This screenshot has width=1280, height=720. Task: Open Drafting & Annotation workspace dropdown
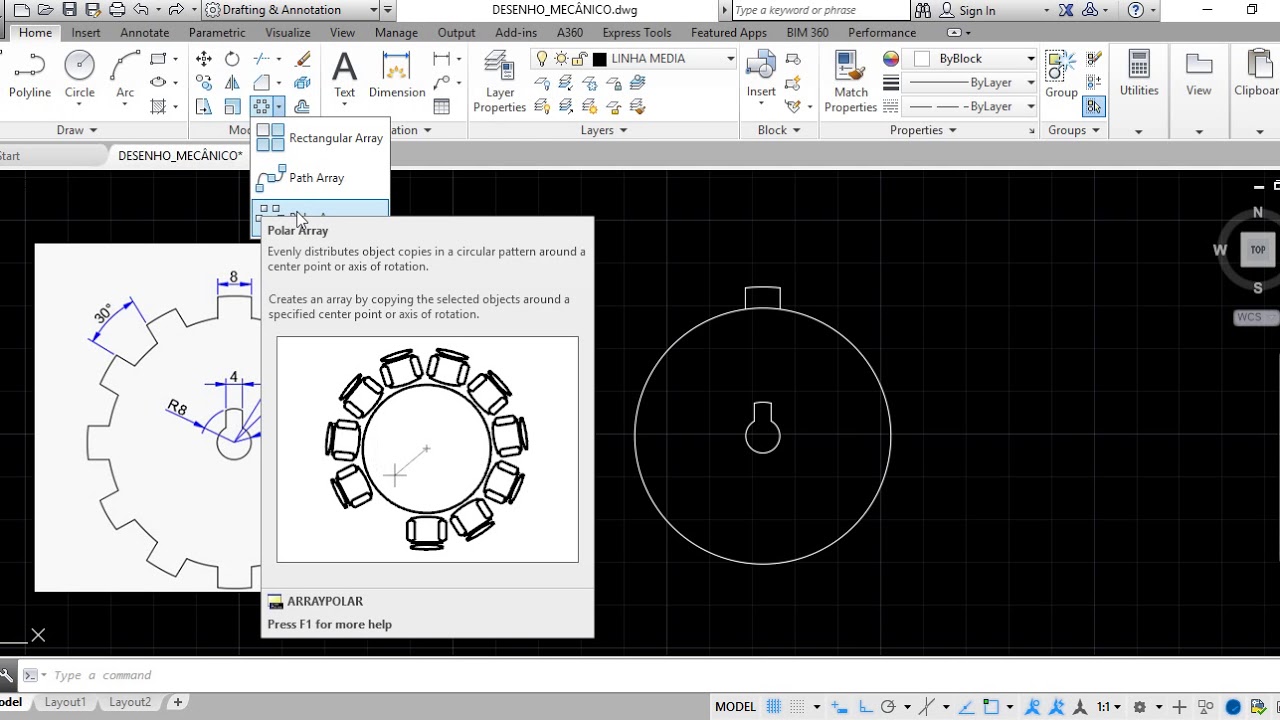(x=292, y=10)
